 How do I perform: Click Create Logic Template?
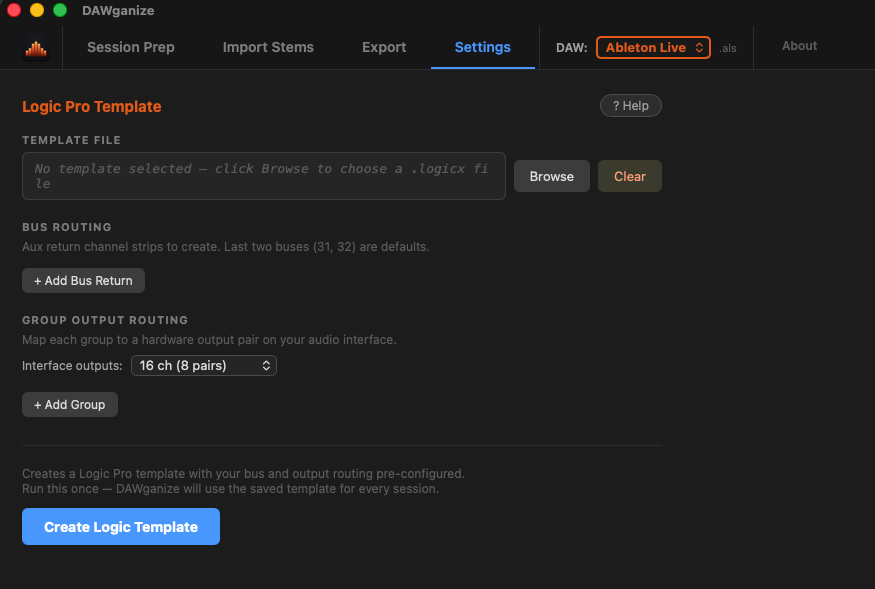120,526
